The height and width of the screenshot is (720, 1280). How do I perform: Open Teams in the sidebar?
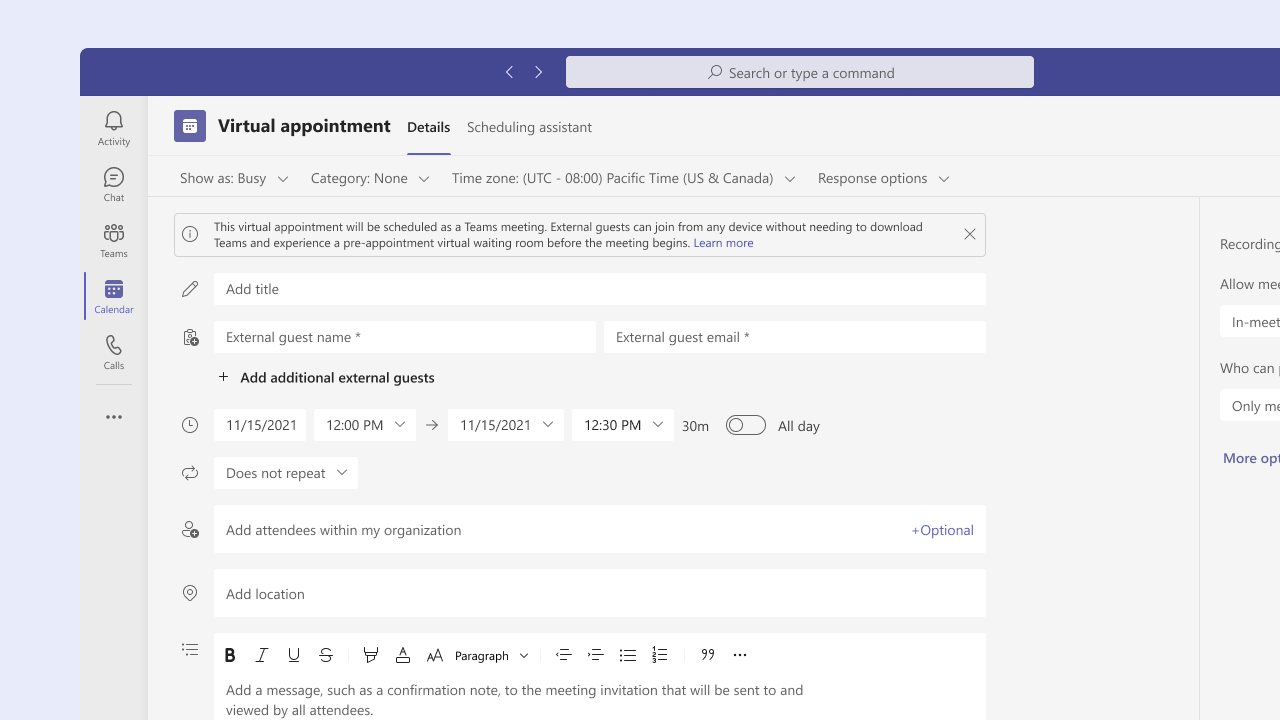[114, 241]
